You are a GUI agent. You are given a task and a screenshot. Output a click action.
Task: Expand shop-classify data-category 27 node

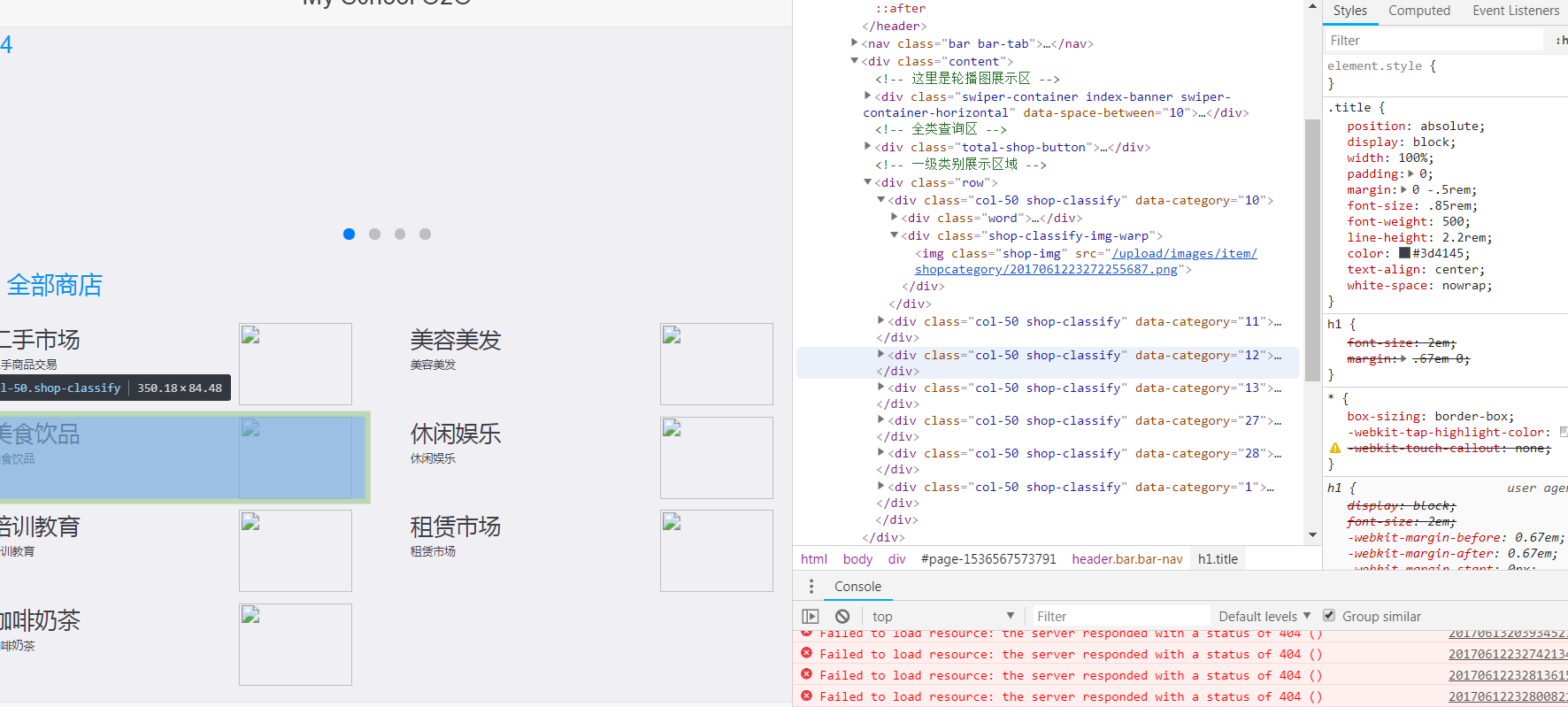coord(880,419)
